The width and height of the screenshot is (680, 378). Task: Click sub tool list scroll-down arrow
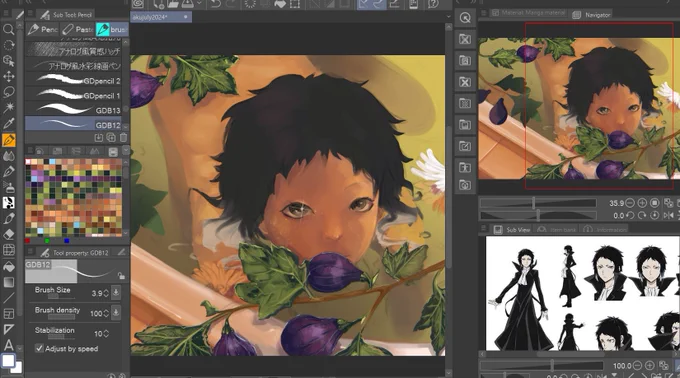[126, 127]
